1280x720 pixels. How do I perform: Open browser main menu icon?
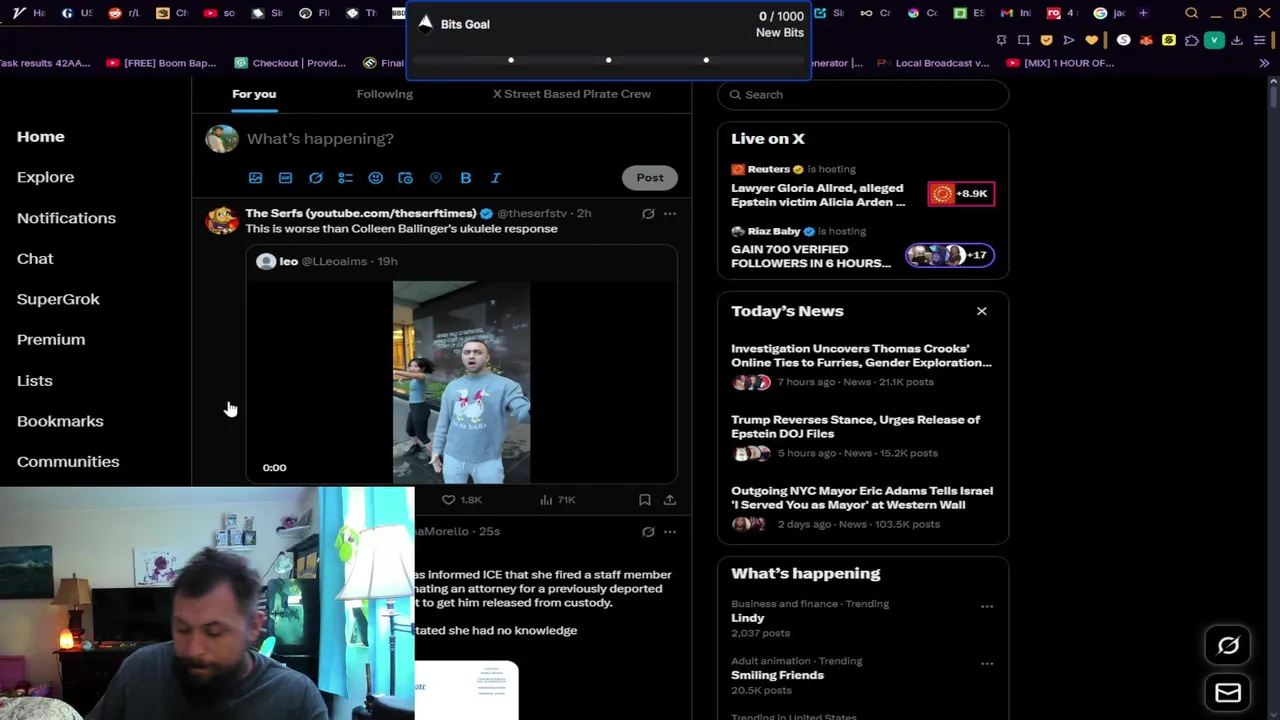[x=1259, y=40]
